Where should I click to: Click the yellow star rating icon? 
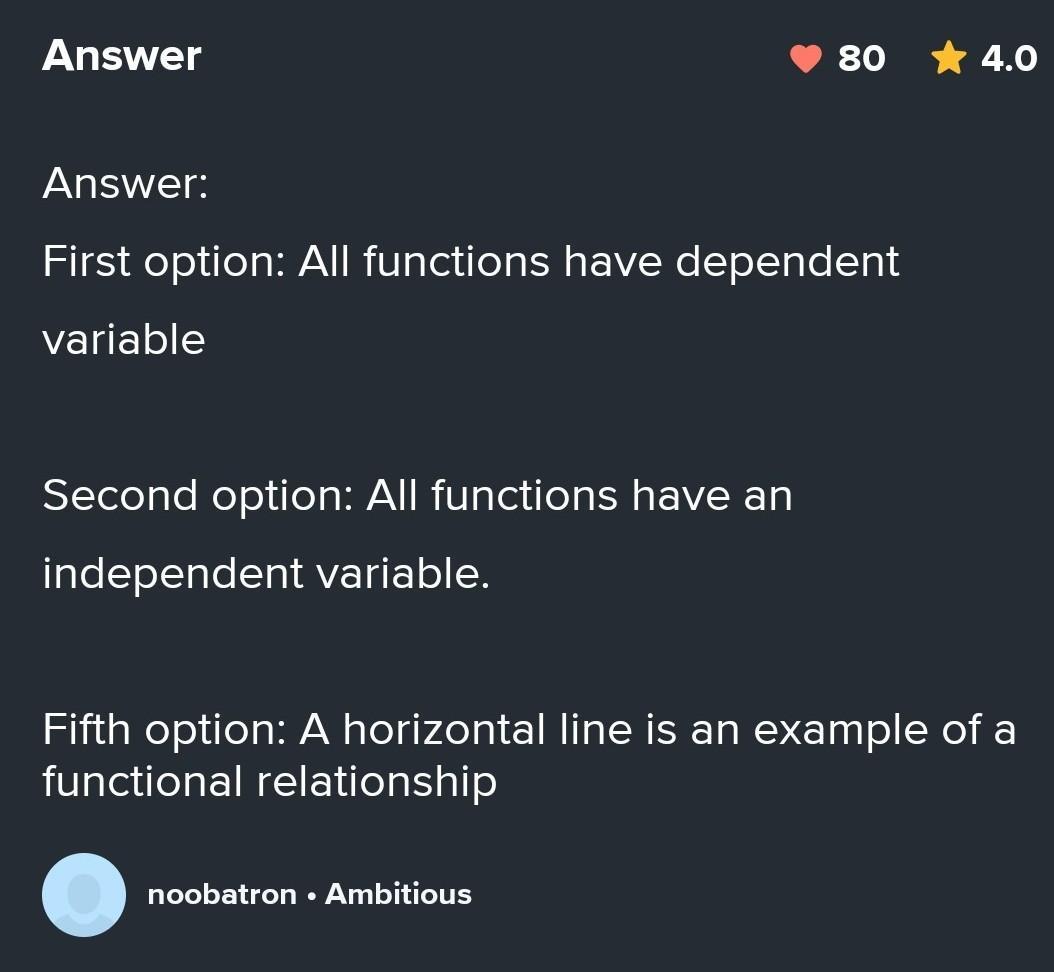click(948, 58)
